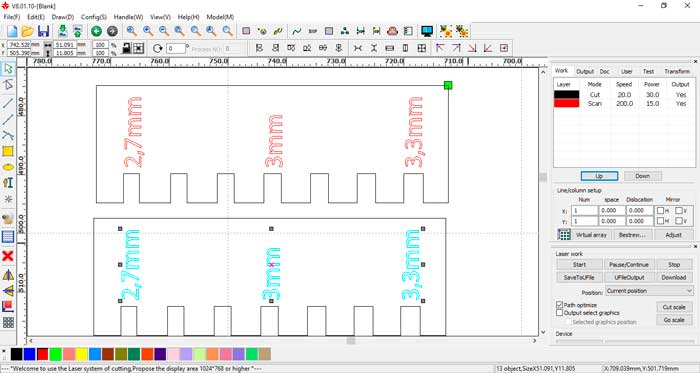Click the red X delete tool

click(x=8, y=256)
